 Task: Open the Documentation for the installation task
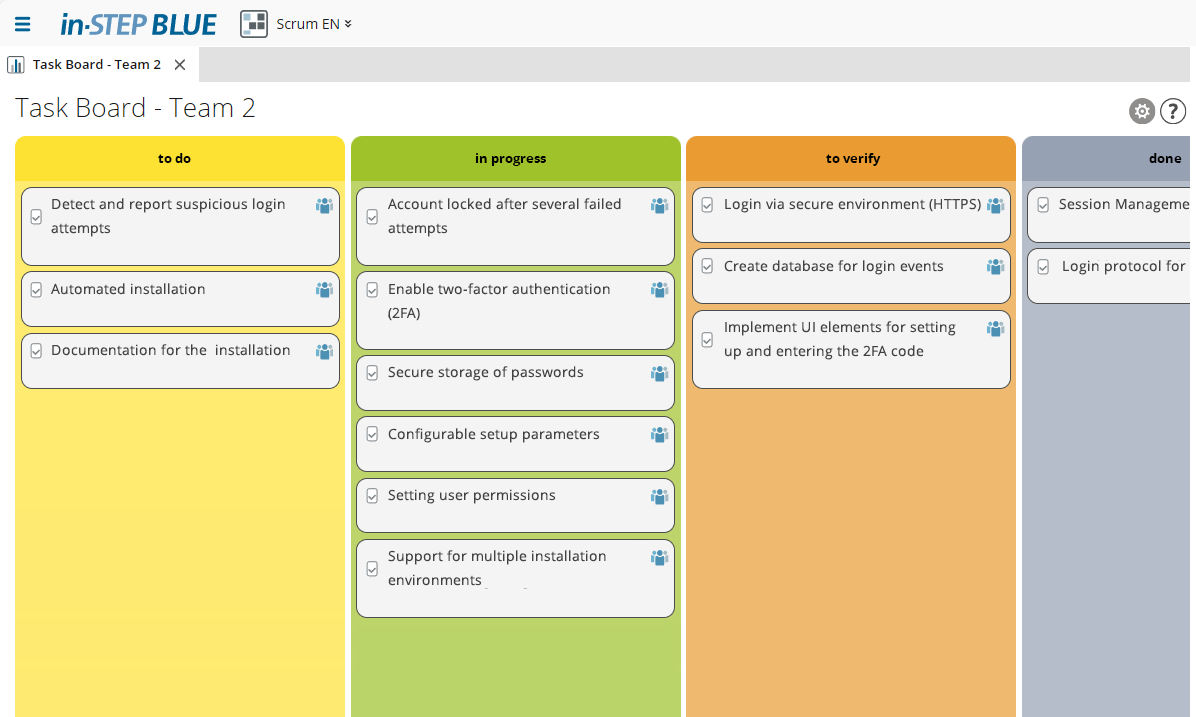pyautogui.click(x=171, y=351)
